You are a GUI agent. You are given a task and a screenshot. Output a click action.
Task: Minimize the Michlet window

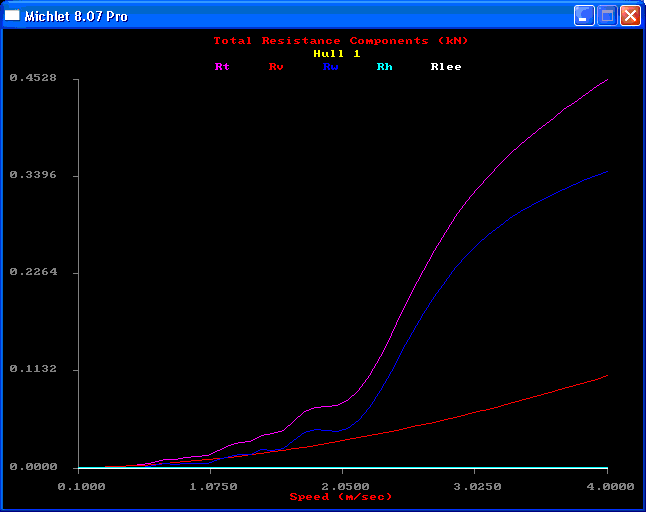[584, 16]
